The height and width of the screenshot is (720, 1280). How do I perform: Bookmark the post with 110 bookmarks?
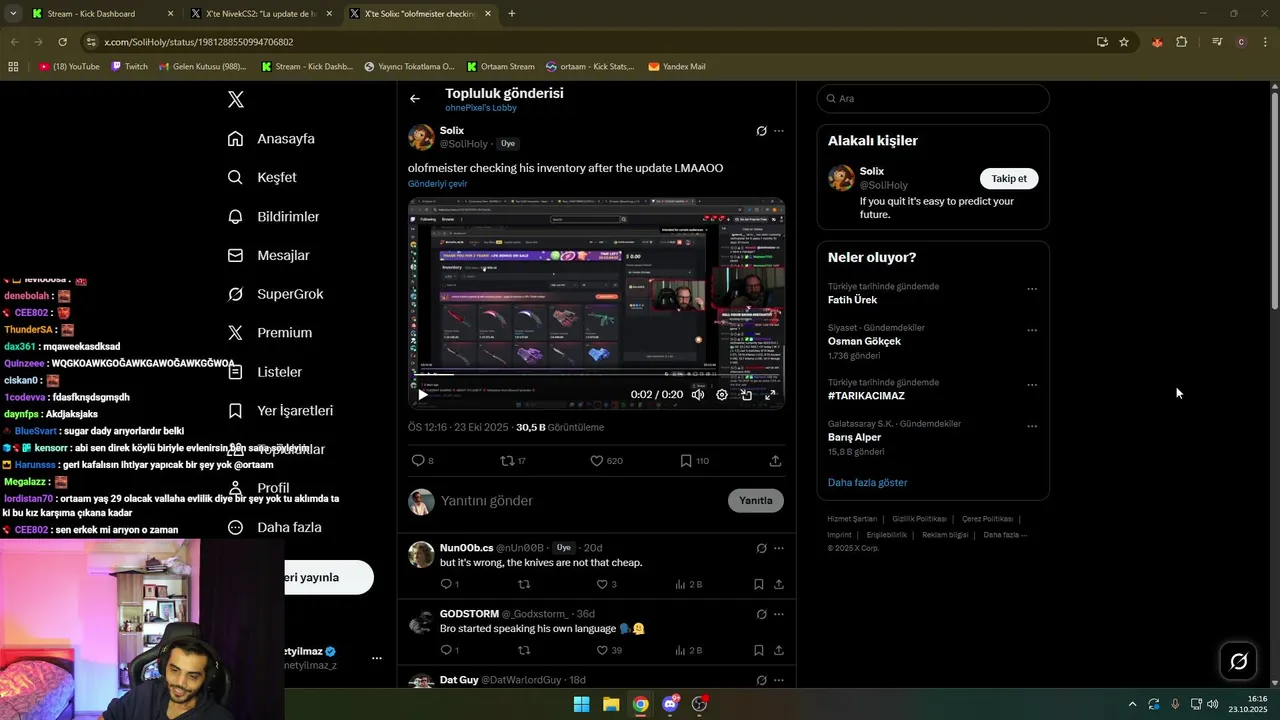(686, 461)
